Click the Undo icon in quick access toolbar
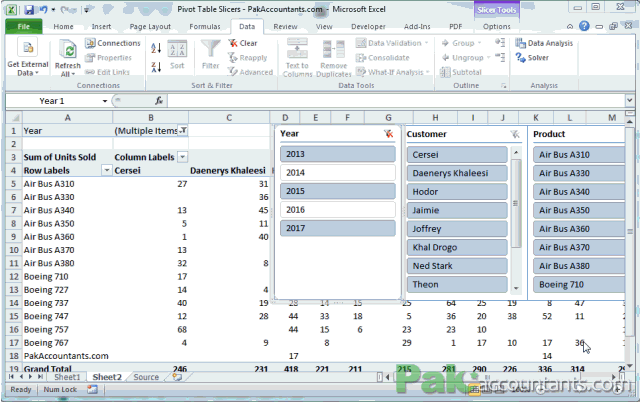This screenshot has height=402, width=640. click(x=43, y=9)
